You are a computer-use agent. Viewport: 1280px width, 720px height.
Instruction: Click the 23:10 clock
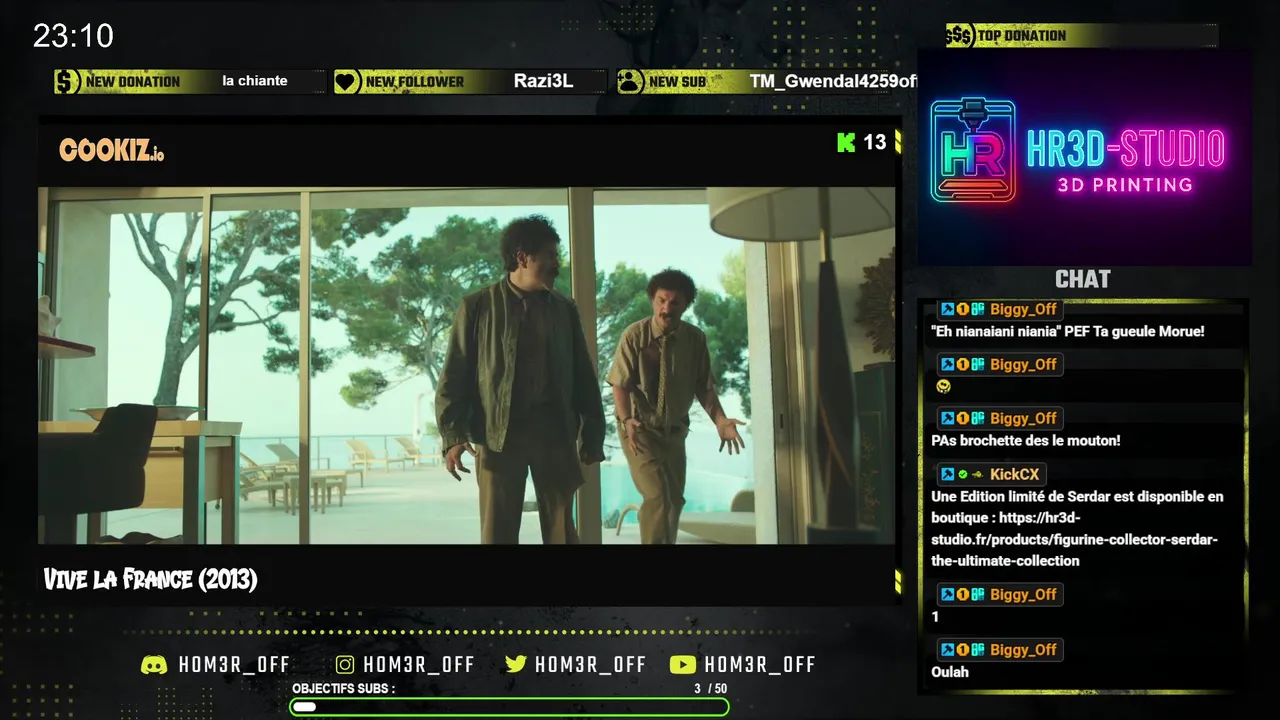(x=73, y=37)
